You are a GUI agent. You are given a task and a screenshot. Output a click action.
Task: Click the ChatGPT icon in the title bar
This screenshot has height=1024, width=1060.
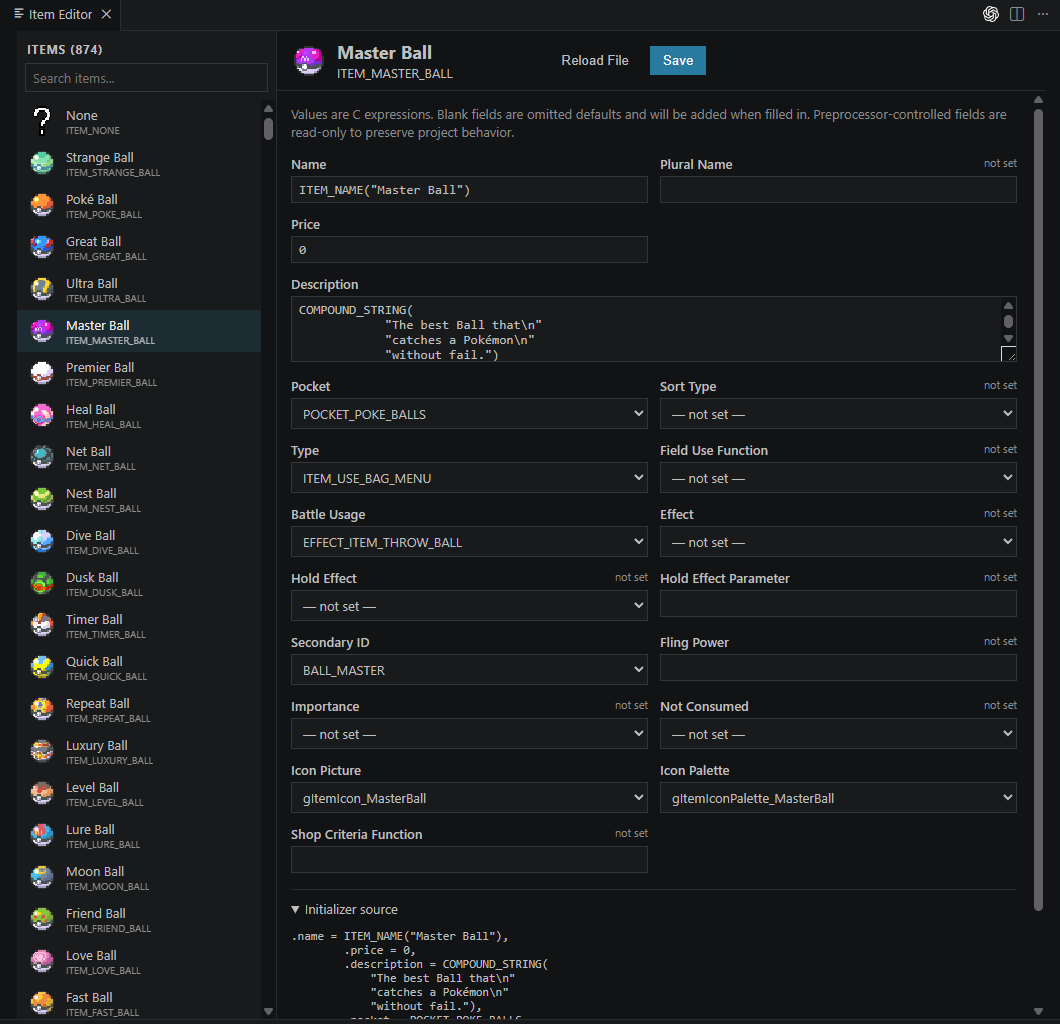click(x=990, y=14)
